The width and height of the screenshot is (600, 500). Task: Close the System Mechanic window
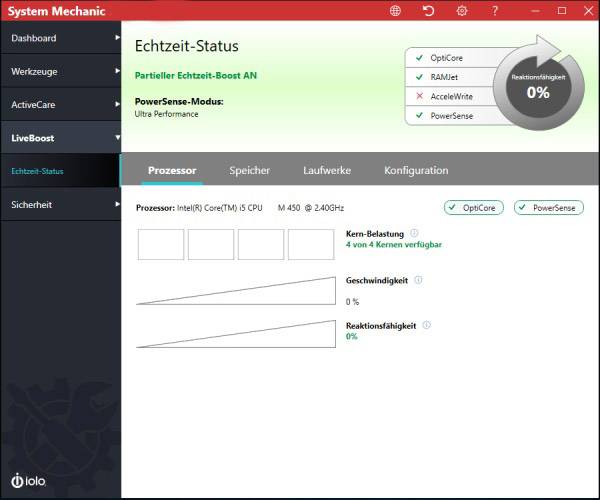pos(589,11)
